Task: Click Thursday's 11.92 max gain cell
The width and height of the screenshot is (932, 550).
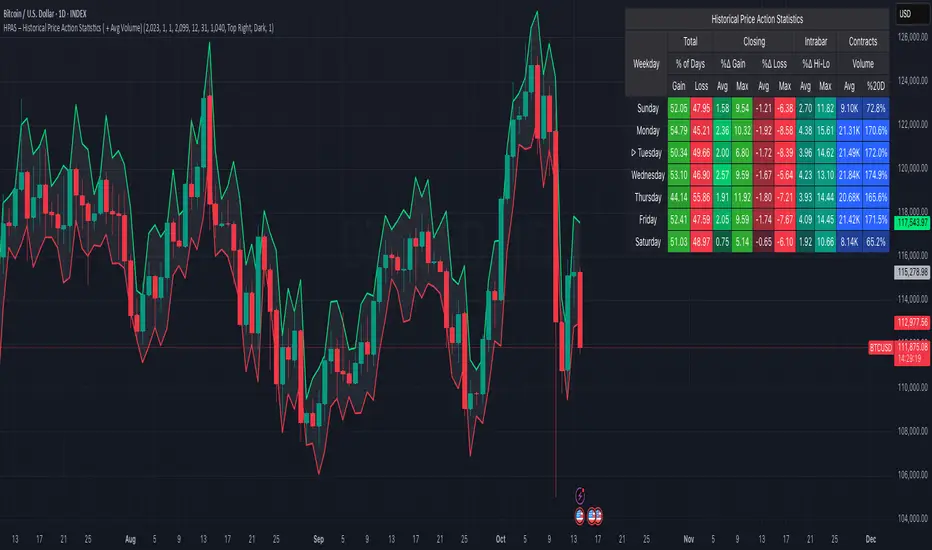Action: click(742, 197)
